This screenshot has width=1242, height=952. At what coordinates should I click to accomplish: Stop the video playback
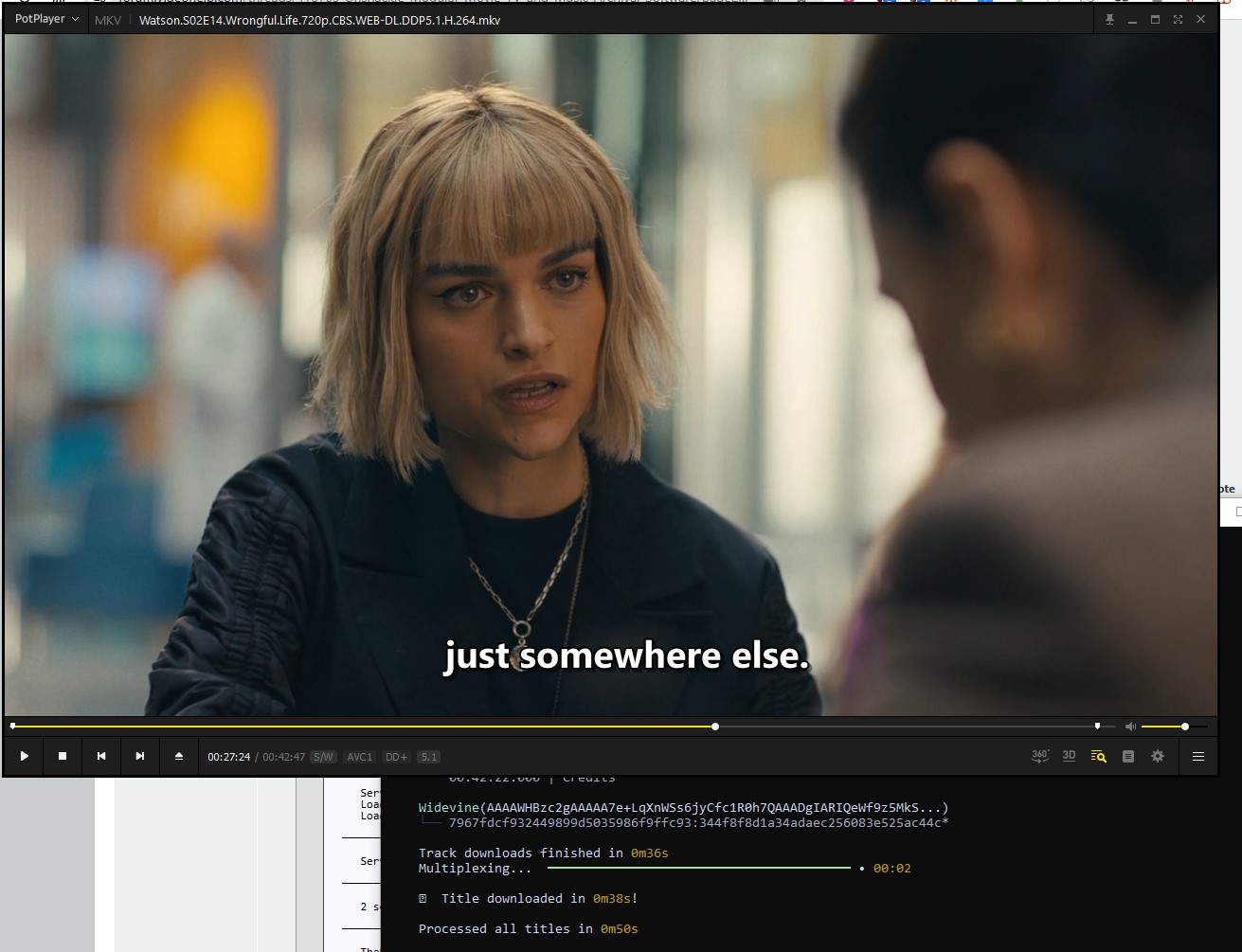click(x=63, y=756)
